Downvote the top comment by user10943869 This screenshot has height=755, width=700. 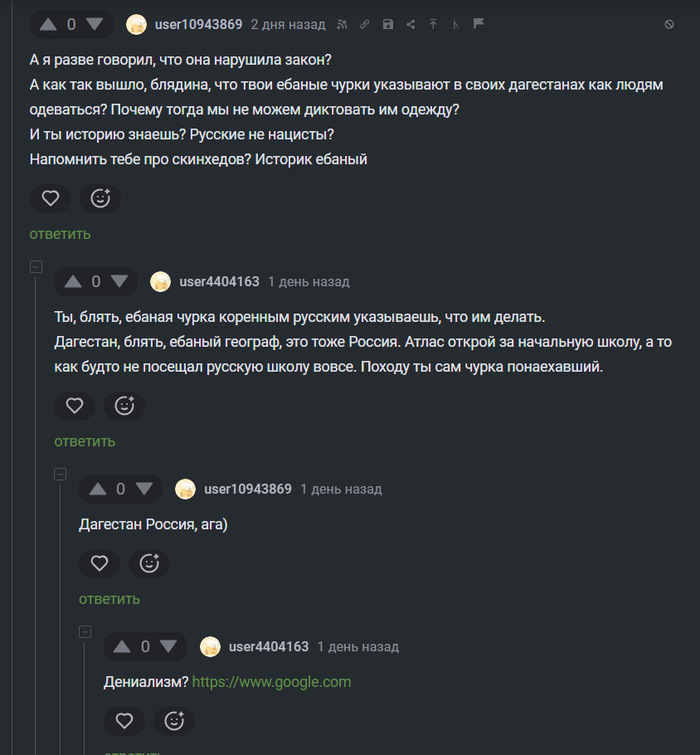[x=94, y=24]
